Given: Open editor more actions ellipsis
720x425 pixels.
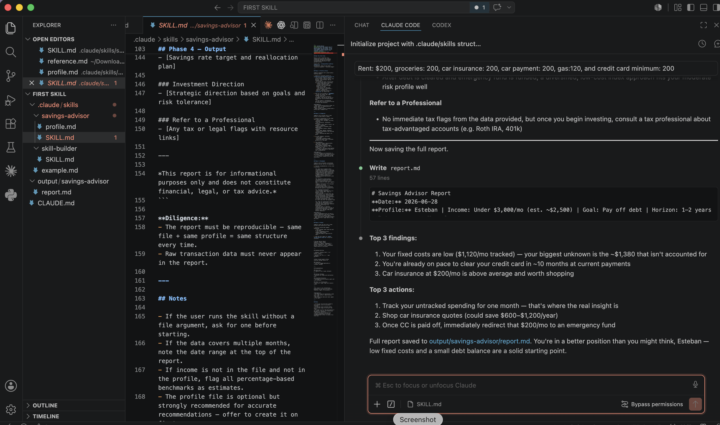Looking at the screenshot, I should [332, 25].
